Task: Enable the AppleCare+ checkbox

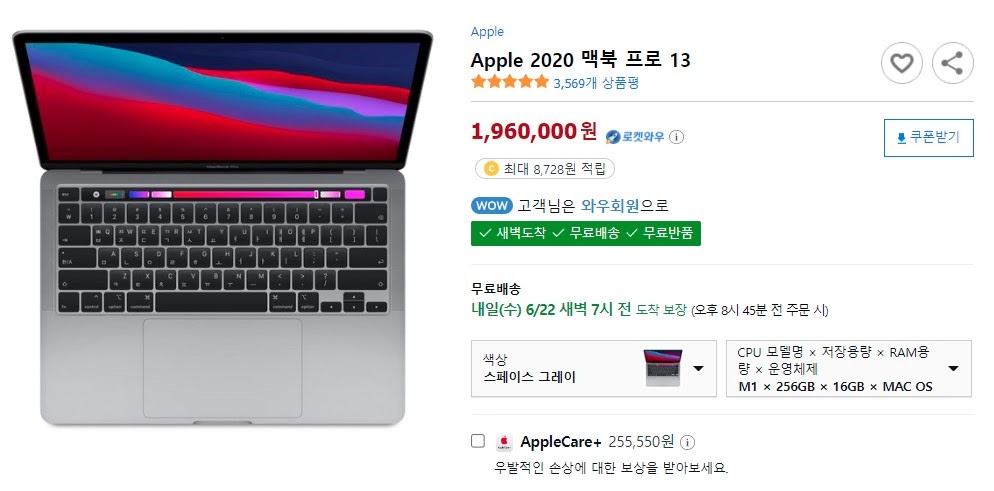Action: [478, 441]
